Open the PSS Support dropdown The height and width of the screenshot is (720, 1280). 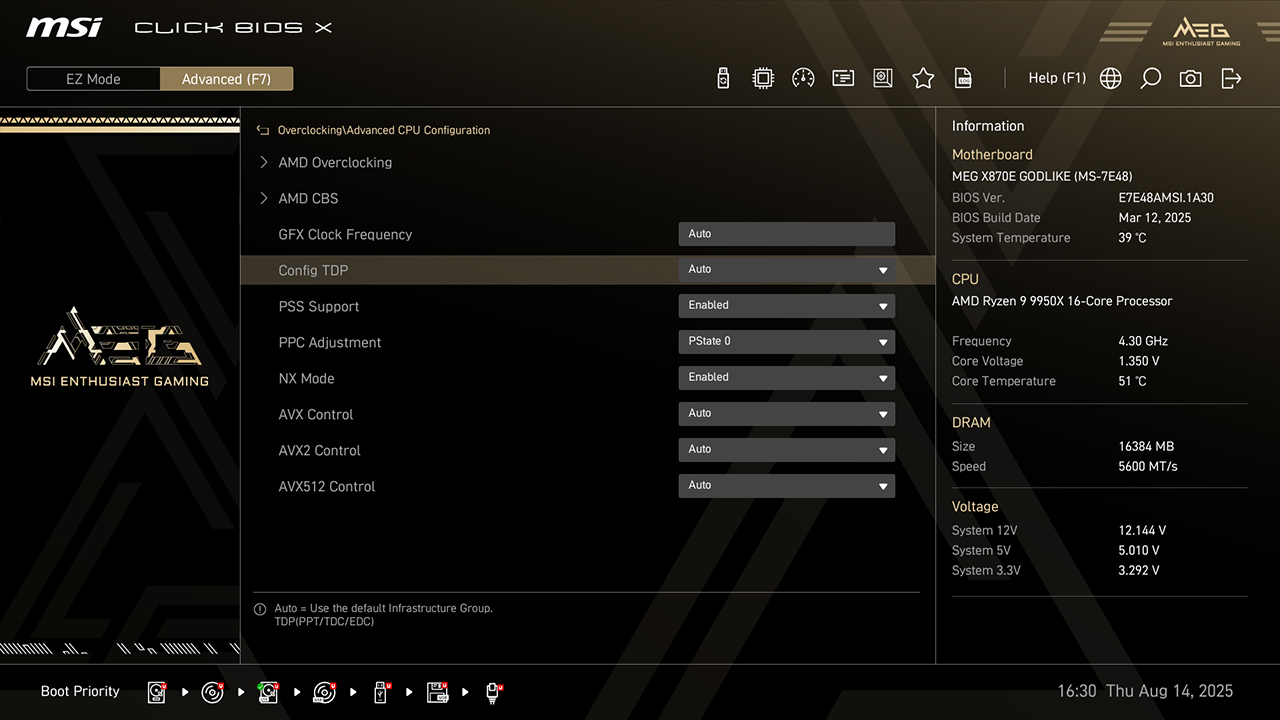(787, 306)
